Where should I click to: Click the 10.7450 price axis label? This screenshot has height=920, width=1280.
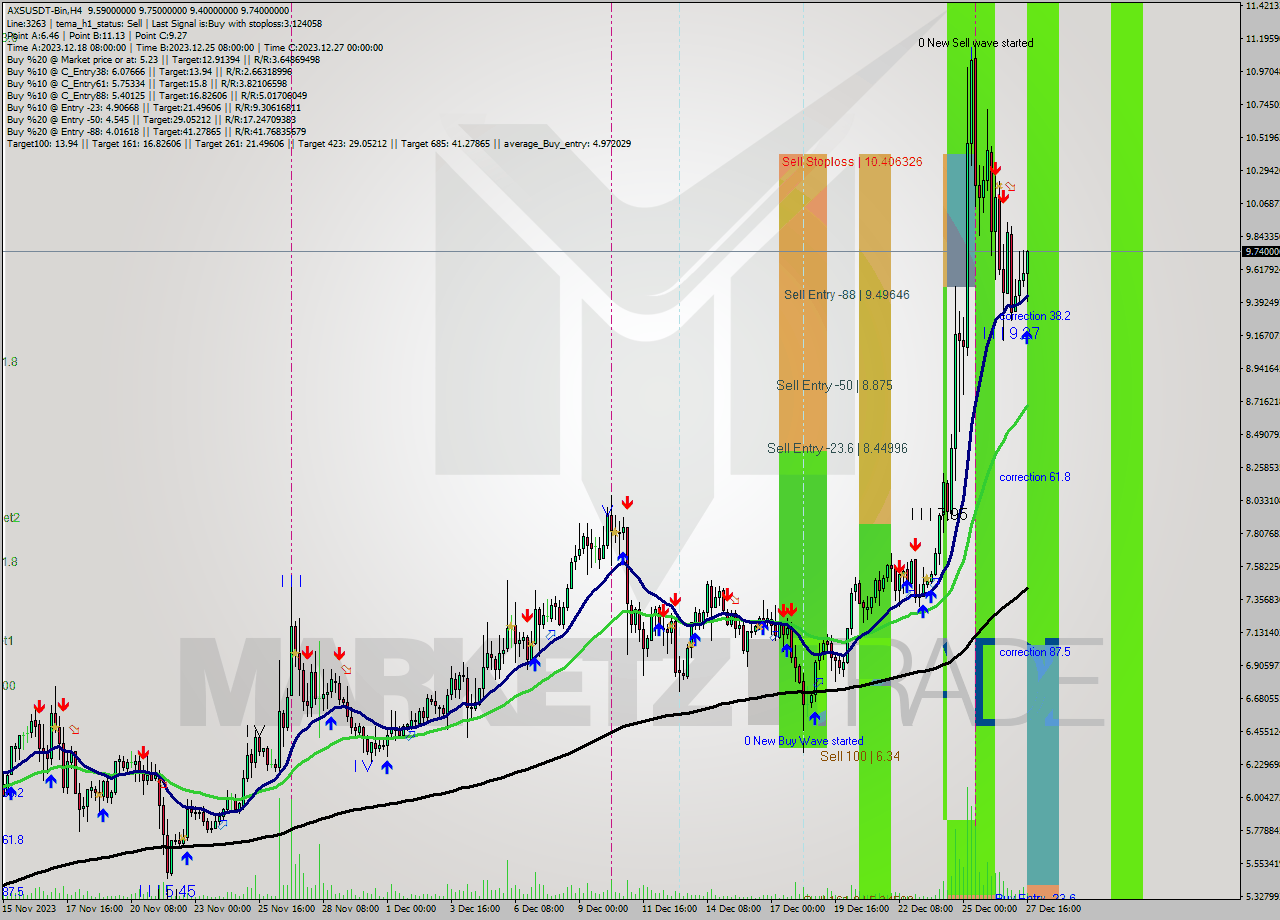pos(1261,105)
